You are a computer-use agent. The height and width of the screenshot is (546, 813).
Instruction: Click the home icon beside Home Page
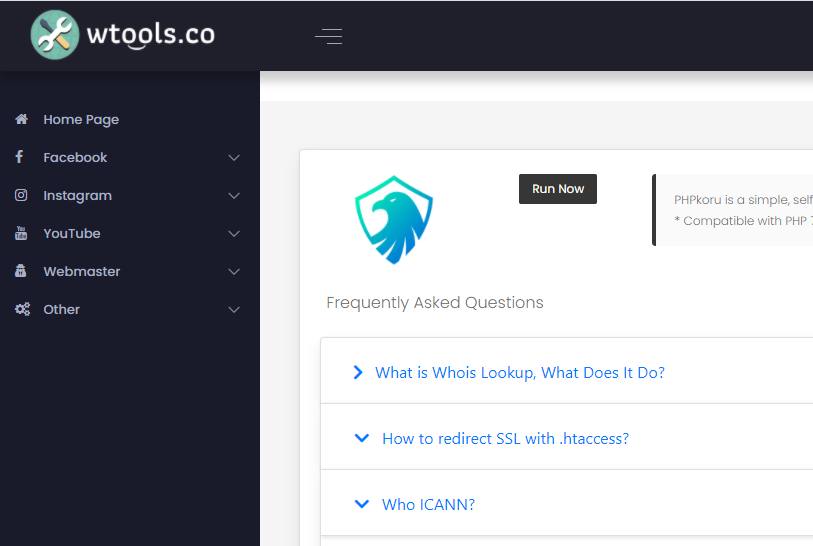tap(21, 119)
